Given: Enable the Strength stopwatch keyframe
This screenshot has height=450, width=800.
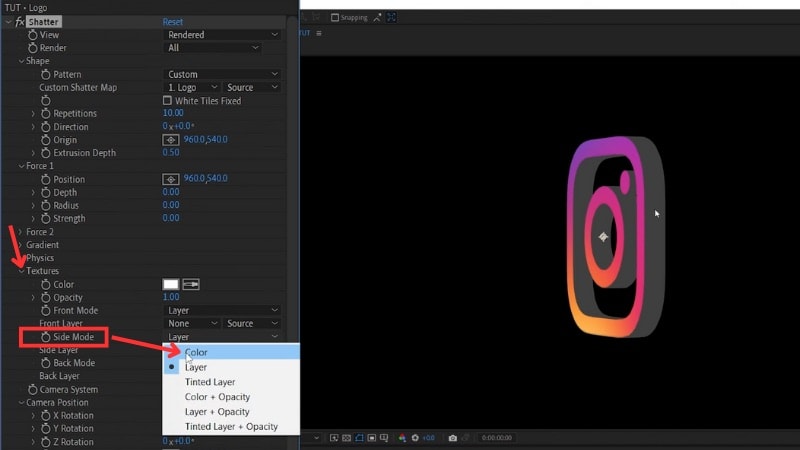Looking at the screenshot, I should (45, 218).
